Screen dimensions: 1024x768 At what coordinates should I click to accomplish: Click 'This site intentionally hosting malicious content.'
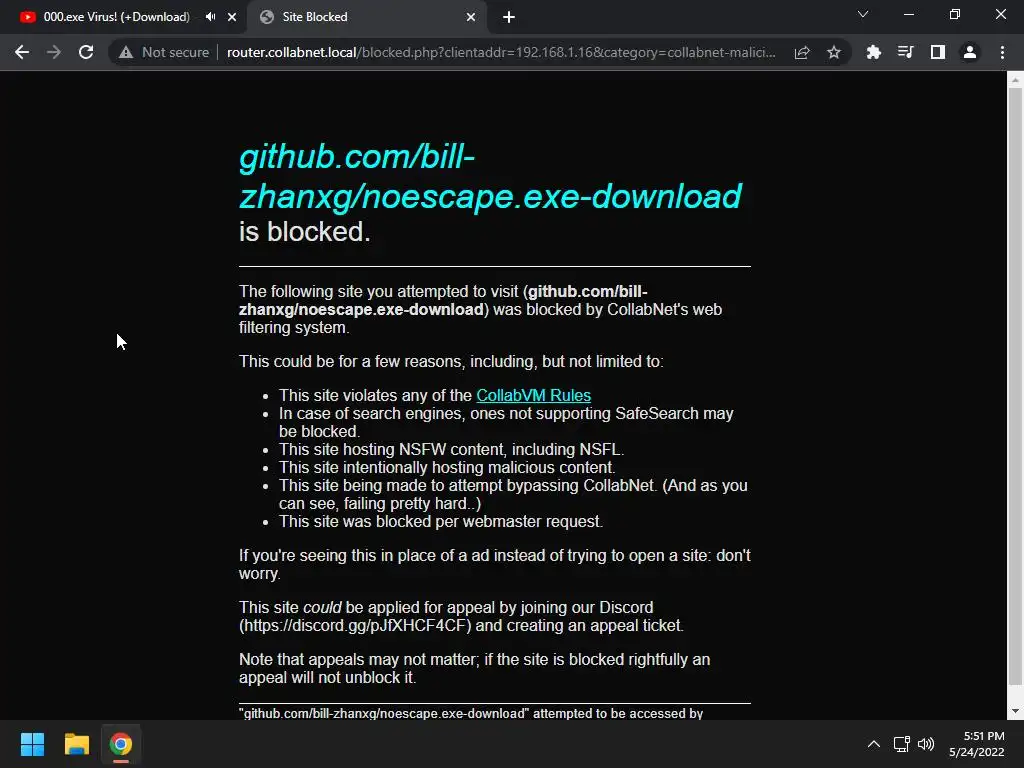[x=447, y=467]
